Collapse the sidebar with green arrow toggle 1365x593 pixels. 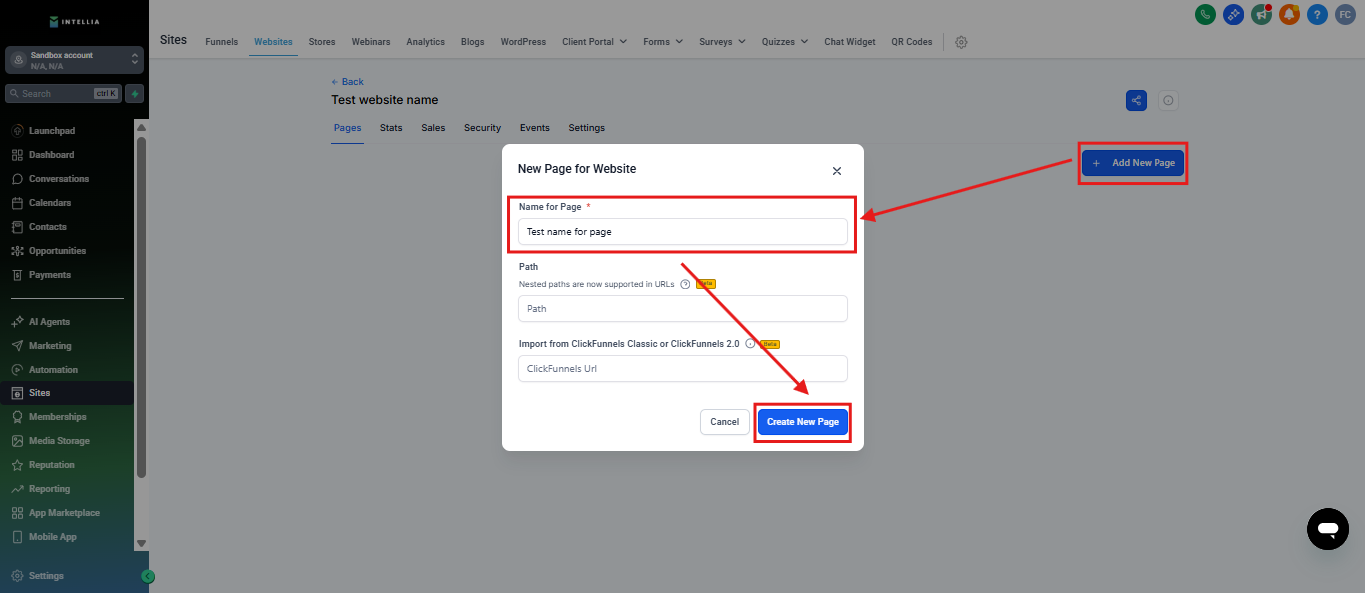[148, 576]
